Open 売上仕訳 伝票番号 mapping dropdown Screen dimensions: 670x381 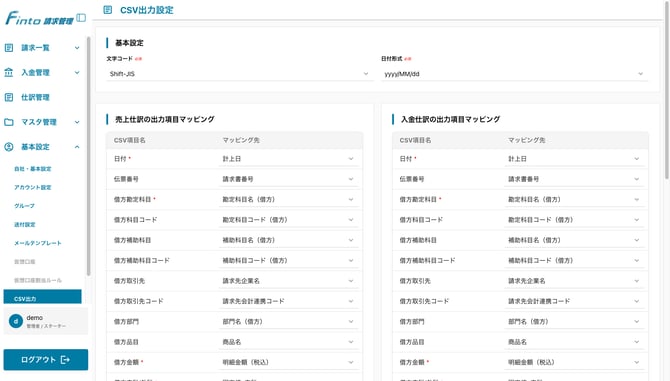288,179
